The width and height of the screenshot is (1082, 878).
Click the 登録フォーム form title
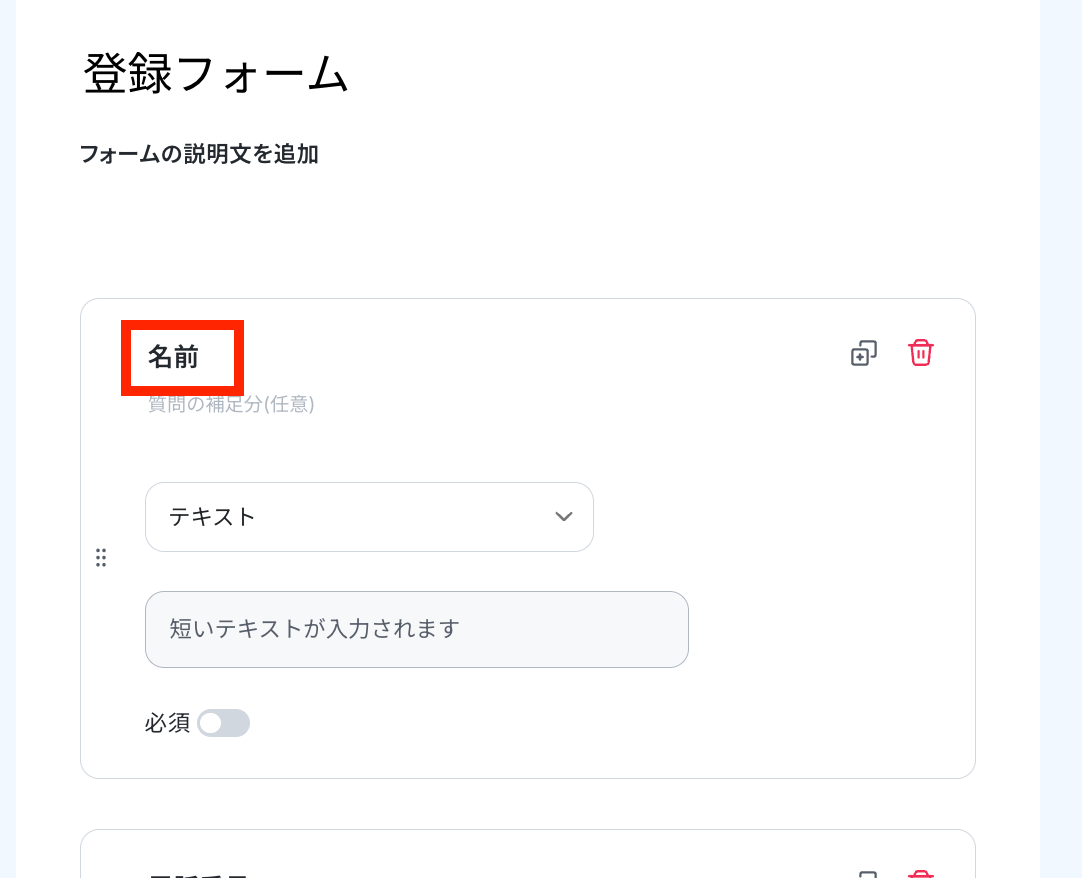215,73
